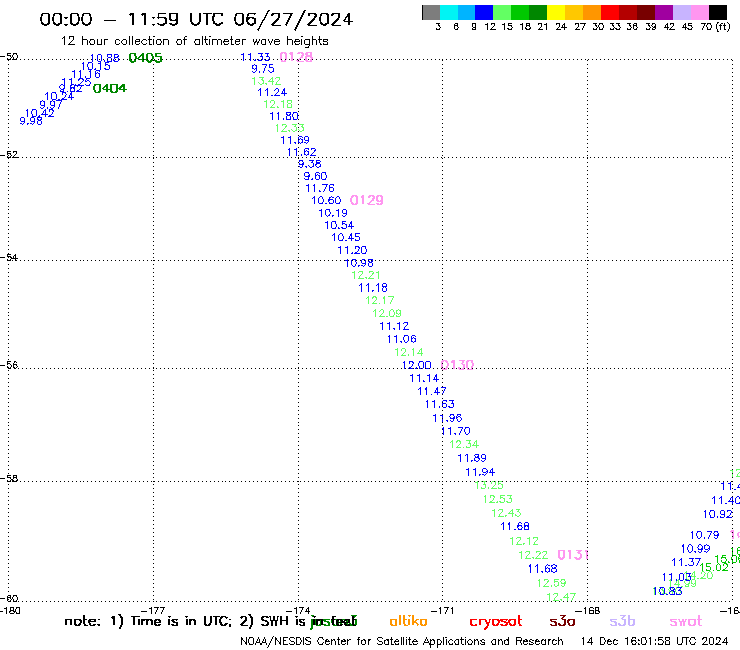Click the pink time label 0129
Viewport: 740px width, 650px height.
366,200
